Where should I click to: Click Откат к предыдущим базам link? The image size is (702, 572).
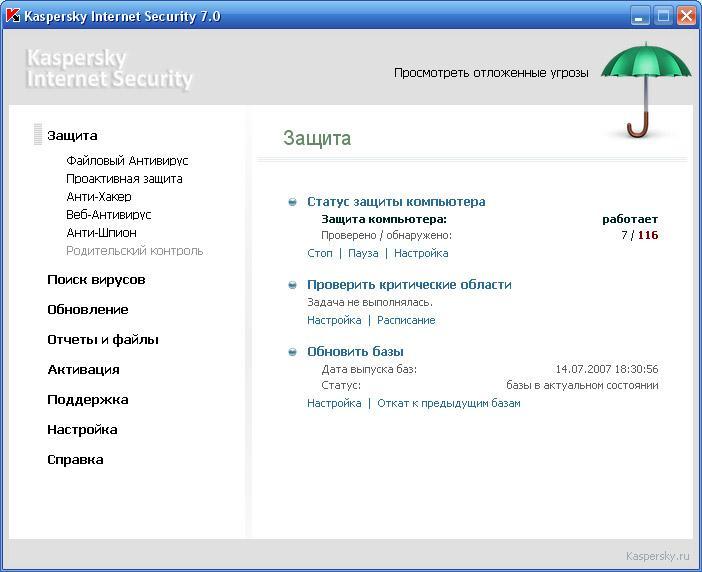click(x=449, y=403)
